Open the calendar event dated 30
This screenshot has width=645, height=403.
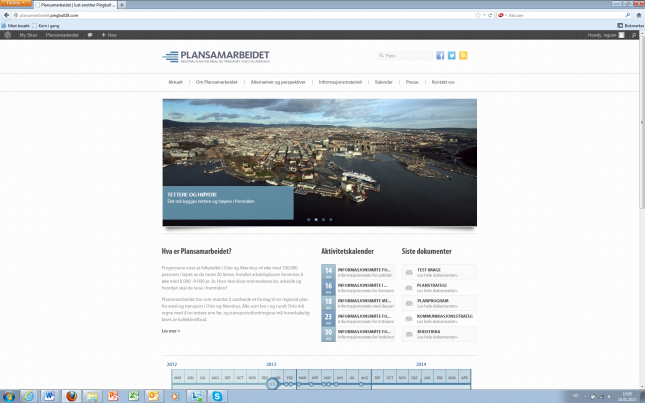[358, 334]
